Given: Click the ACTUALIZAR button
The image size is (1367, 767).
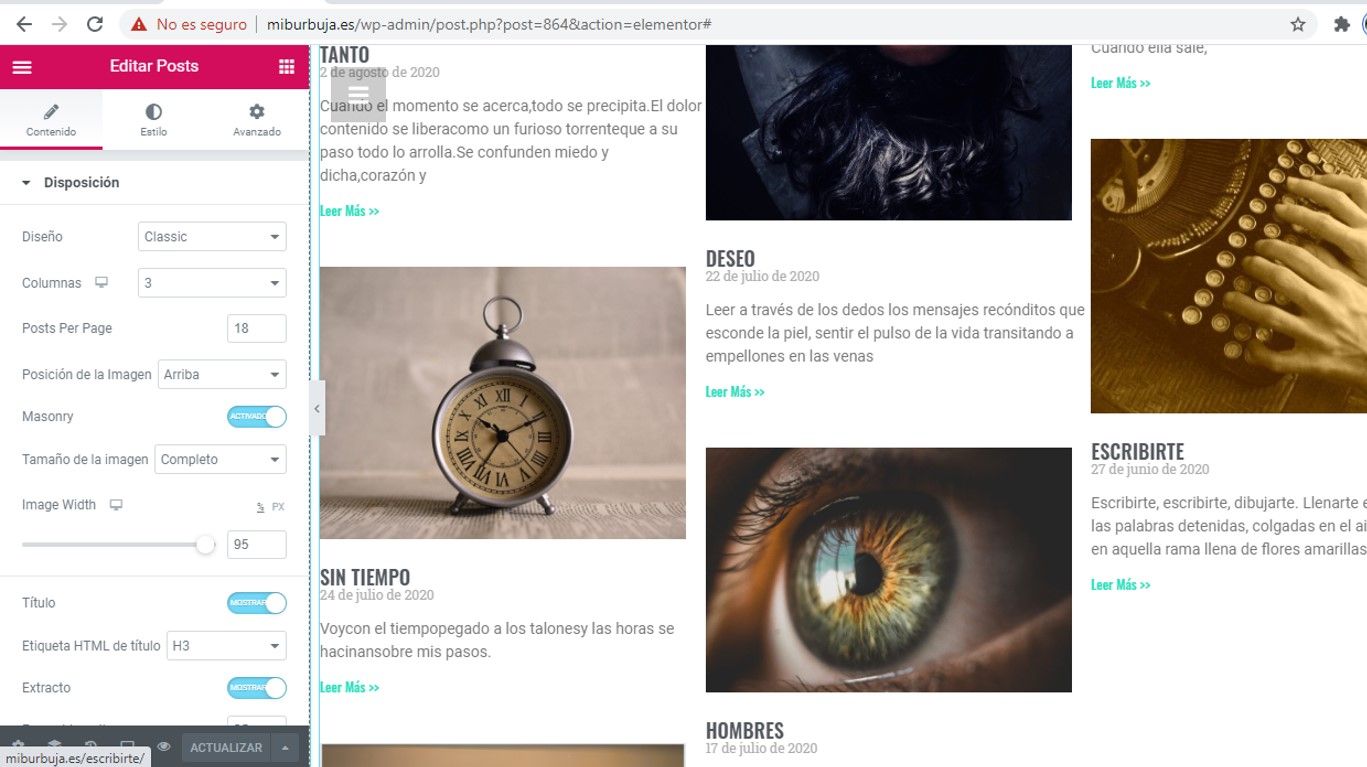Looking at the screenshot, I should (226, 747).
